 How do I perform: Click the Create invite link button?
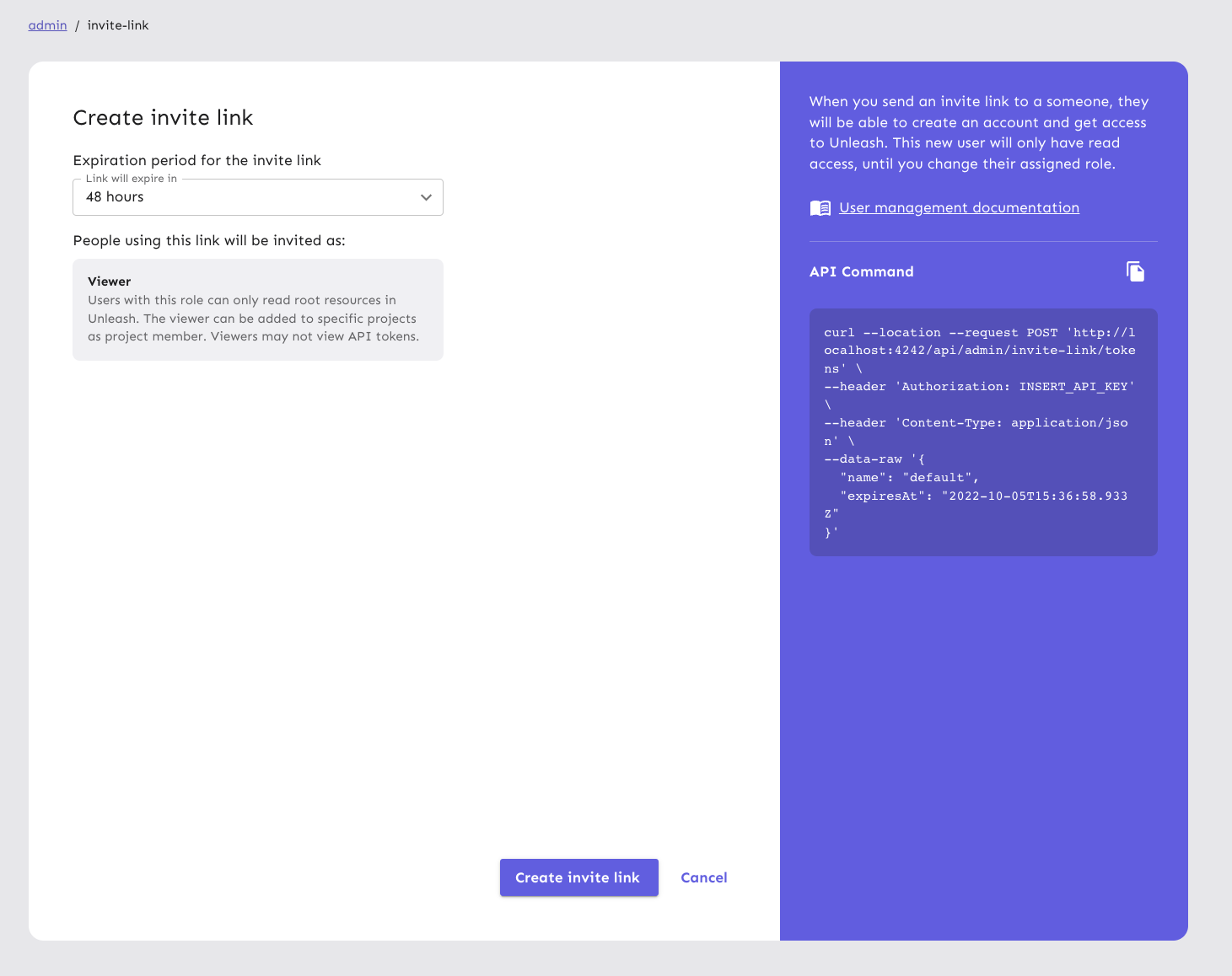point(578,877)
